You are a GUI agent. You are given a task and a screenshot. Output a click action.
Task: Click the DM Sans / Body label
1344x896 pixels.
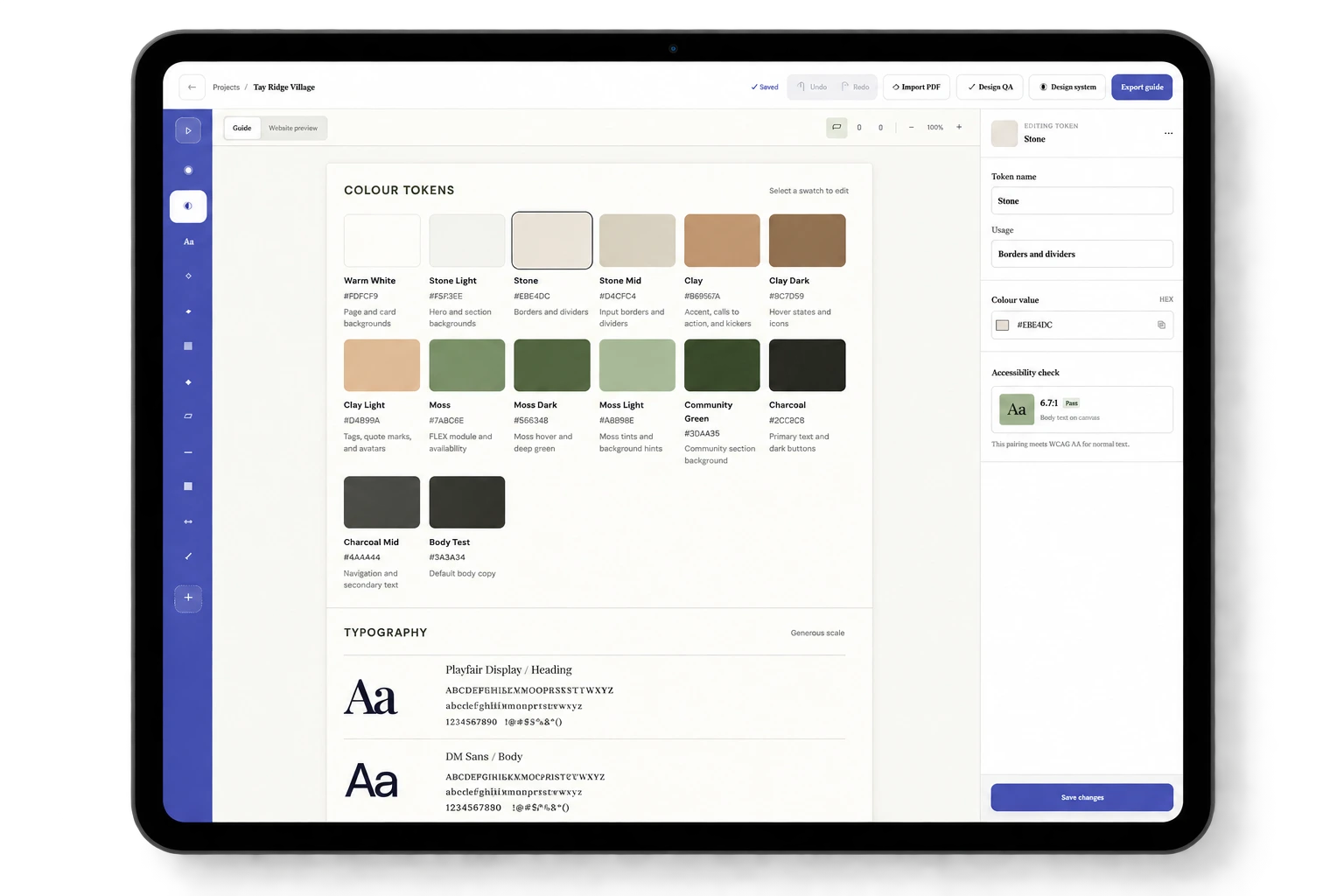click(484, 757)
